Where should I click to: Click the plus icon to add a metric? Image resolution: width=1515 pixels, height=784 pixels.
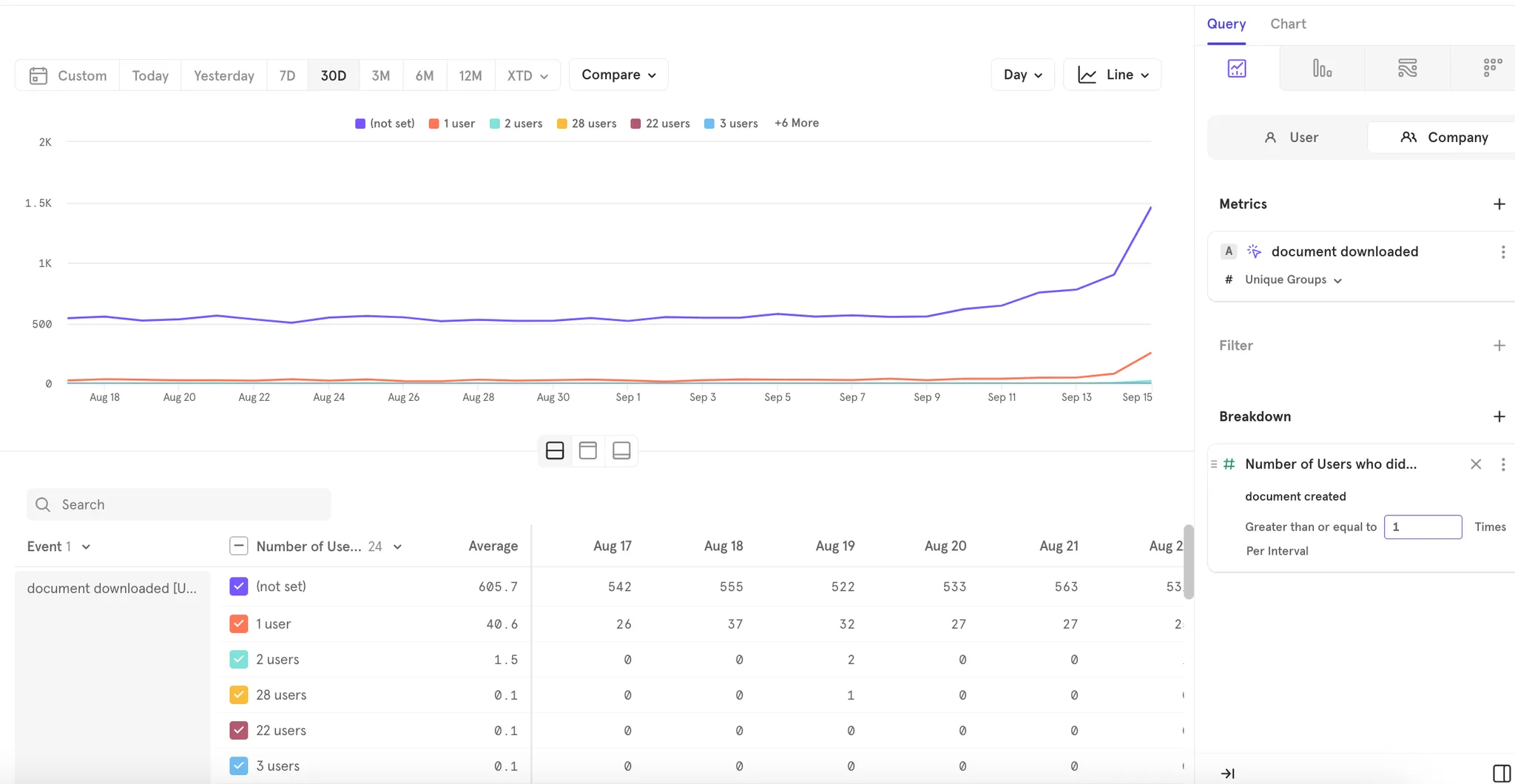click(x=1499, y=204)
